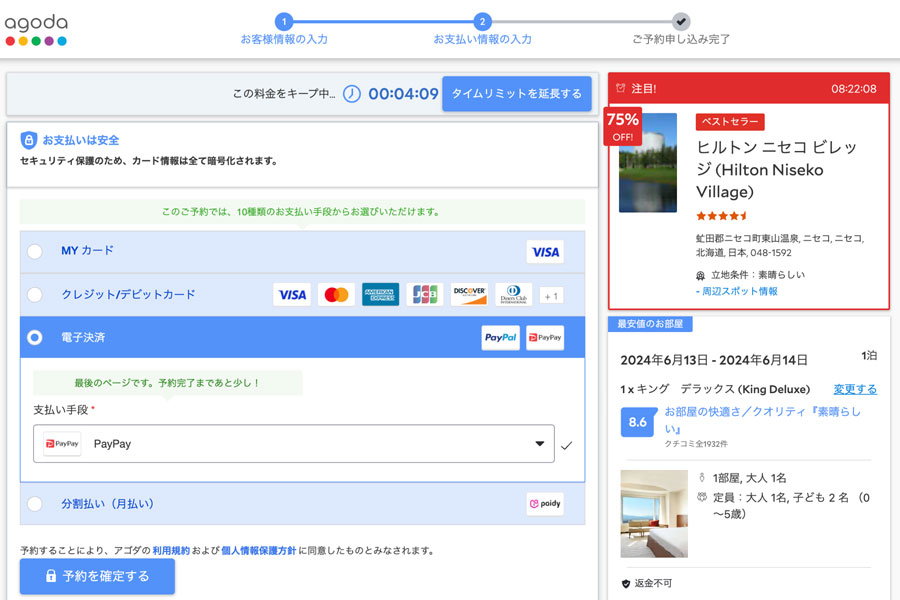This screenshot has width=900, height=600.
Task: Click the 返金不可 text
Action: pos(653,584)
